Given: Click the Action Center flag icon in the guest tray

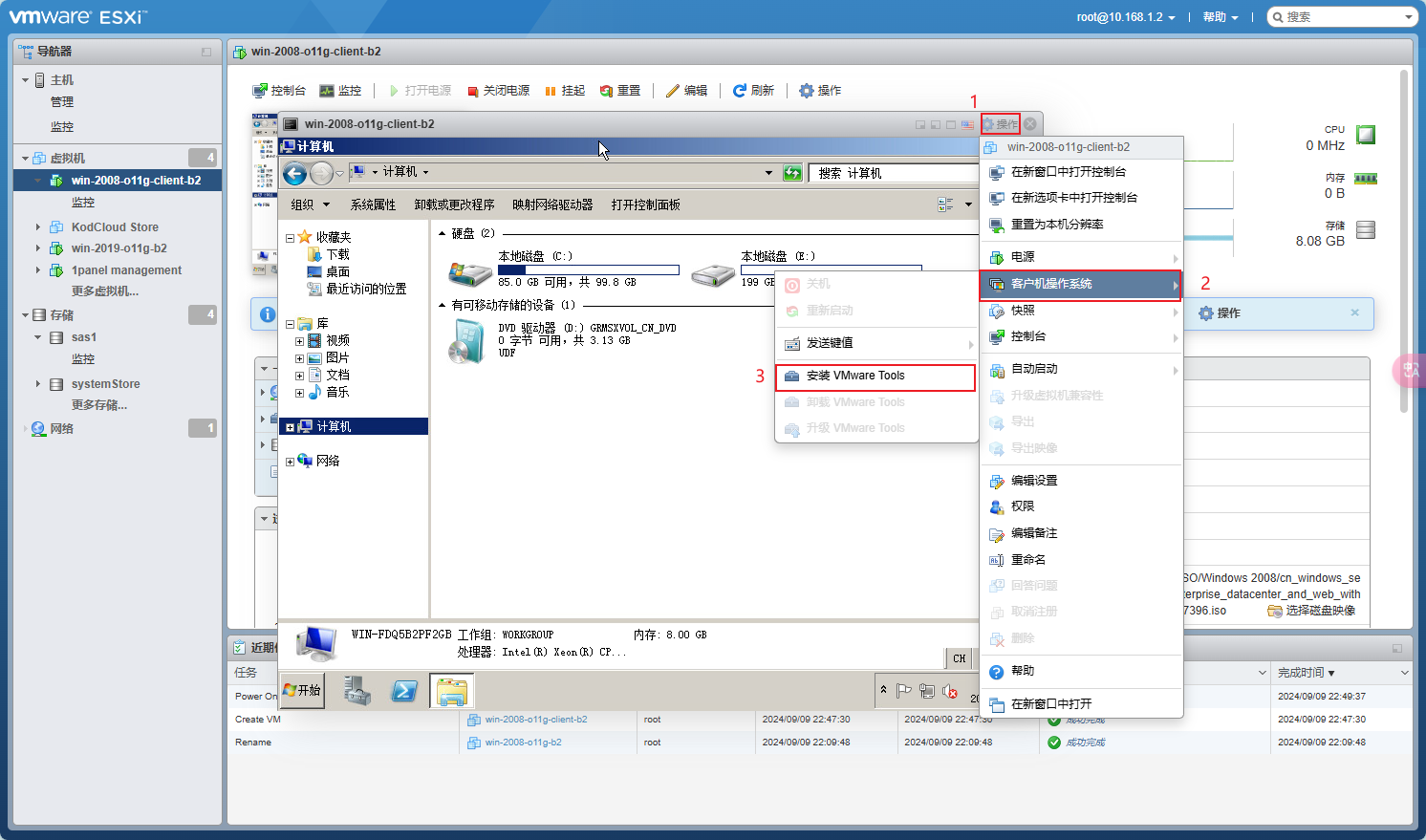Looking at the screenshot, I should click(x=903, y=691).
